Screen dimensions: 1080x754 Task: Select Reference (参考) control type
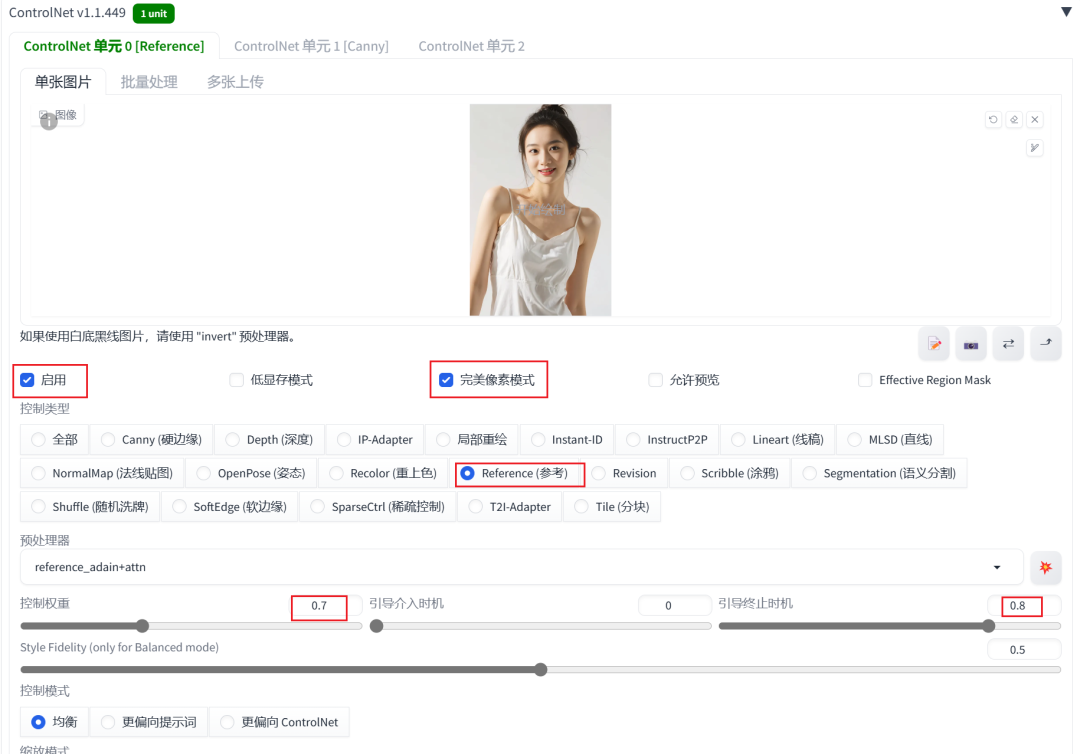[515, 473]
